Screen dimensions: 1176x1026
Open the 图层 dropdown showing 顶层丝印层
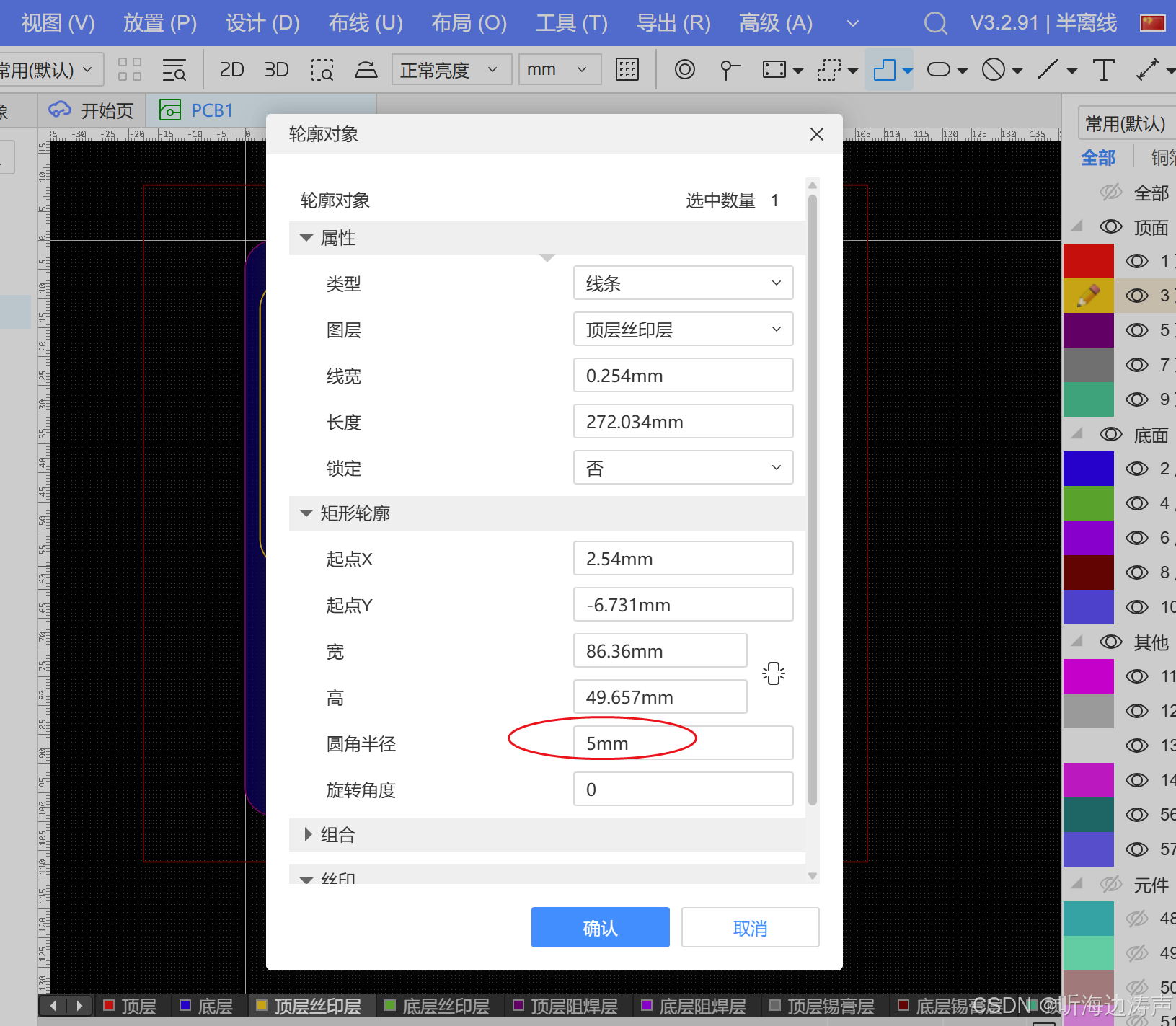click(684, 330)
